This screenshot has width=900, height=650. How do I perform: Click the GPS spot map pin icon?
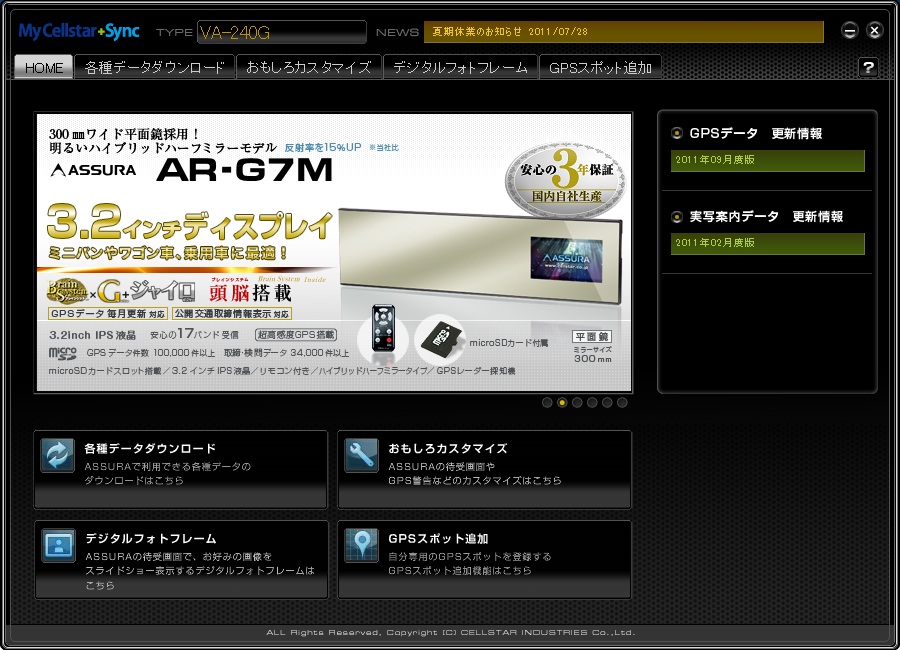tap(362, 545)
